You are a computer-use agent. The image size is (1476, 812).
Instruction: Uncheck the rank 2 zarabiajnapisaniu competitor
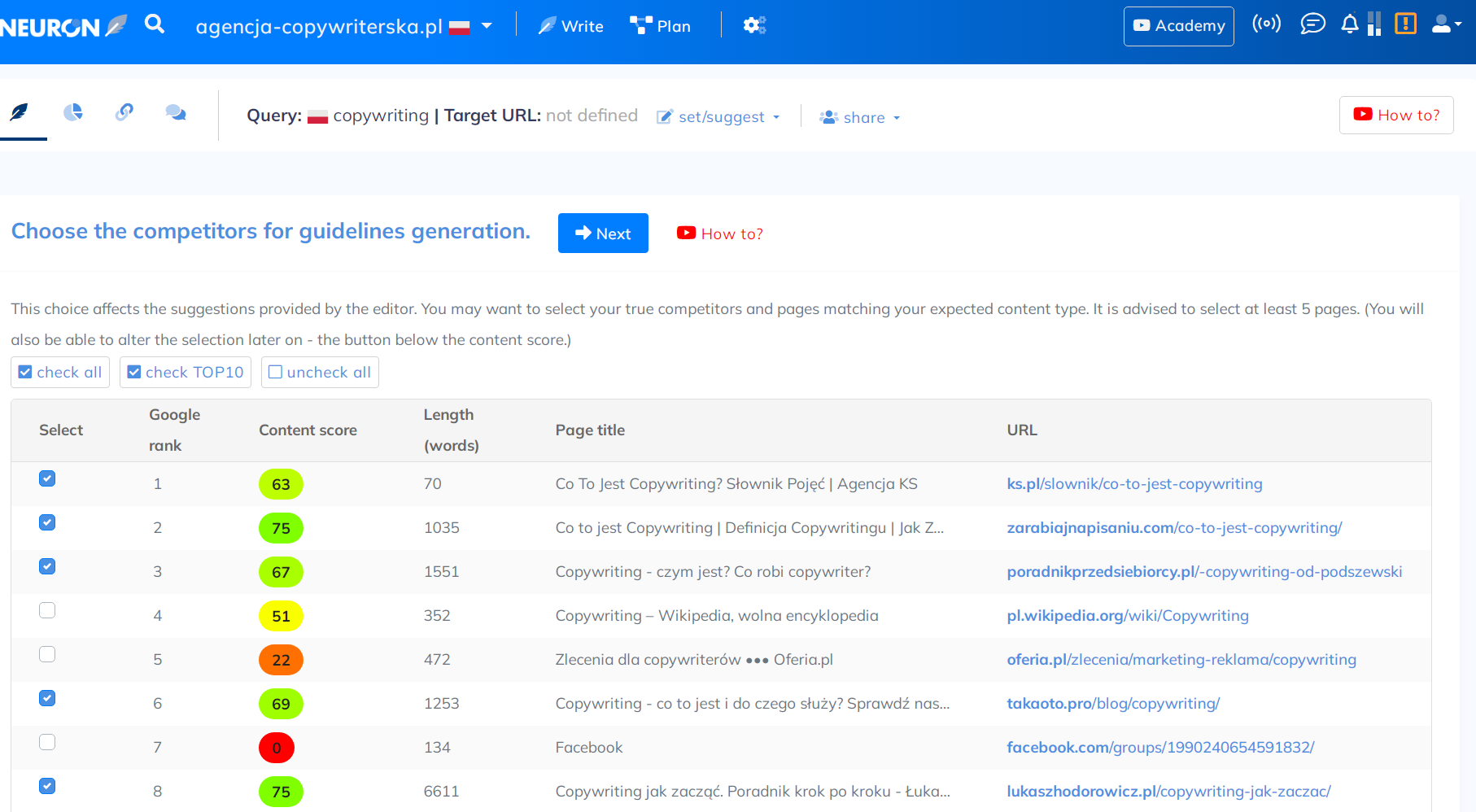tap(47, 522)
